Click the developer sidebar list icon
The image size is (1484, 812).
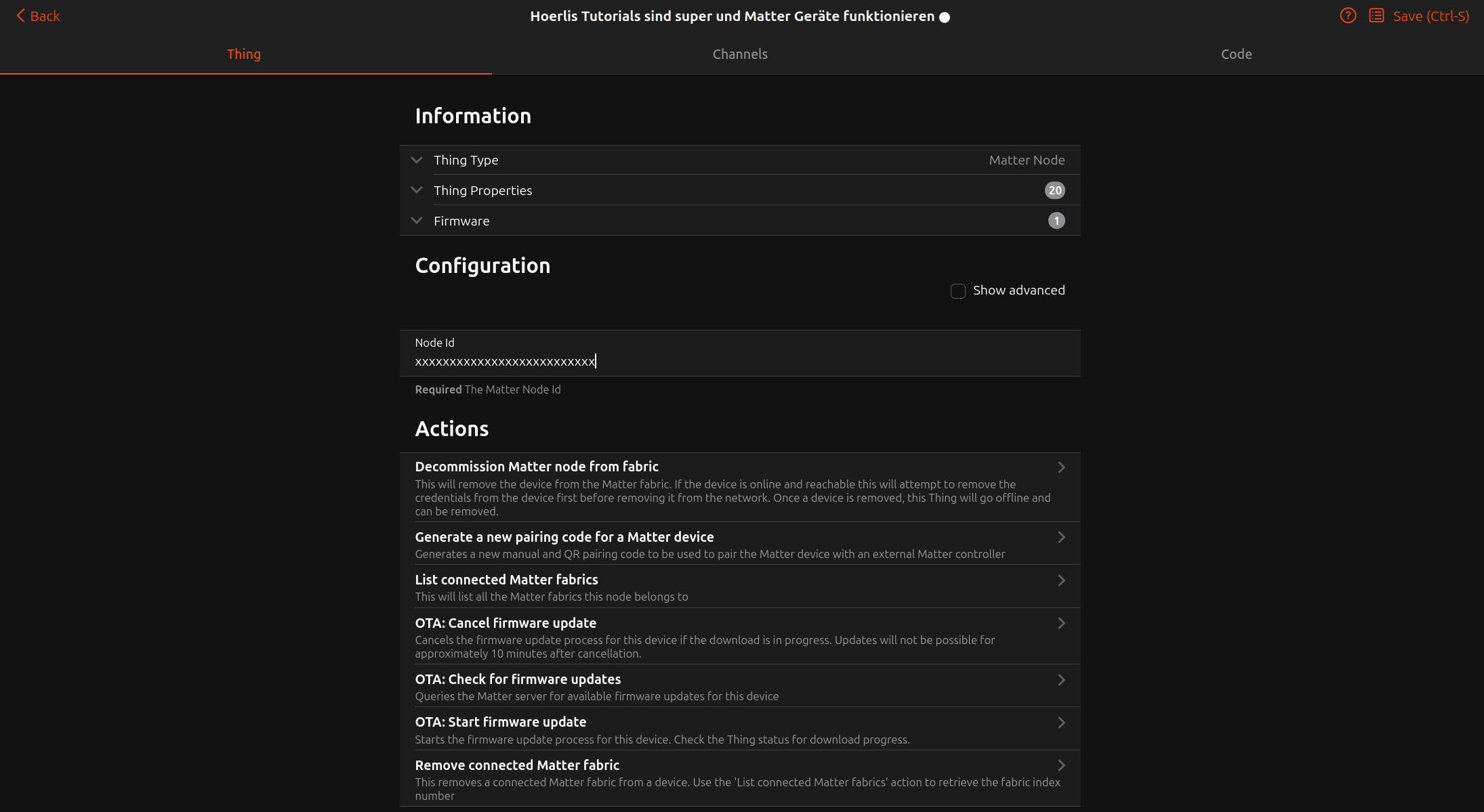(x=1376, y=16)
